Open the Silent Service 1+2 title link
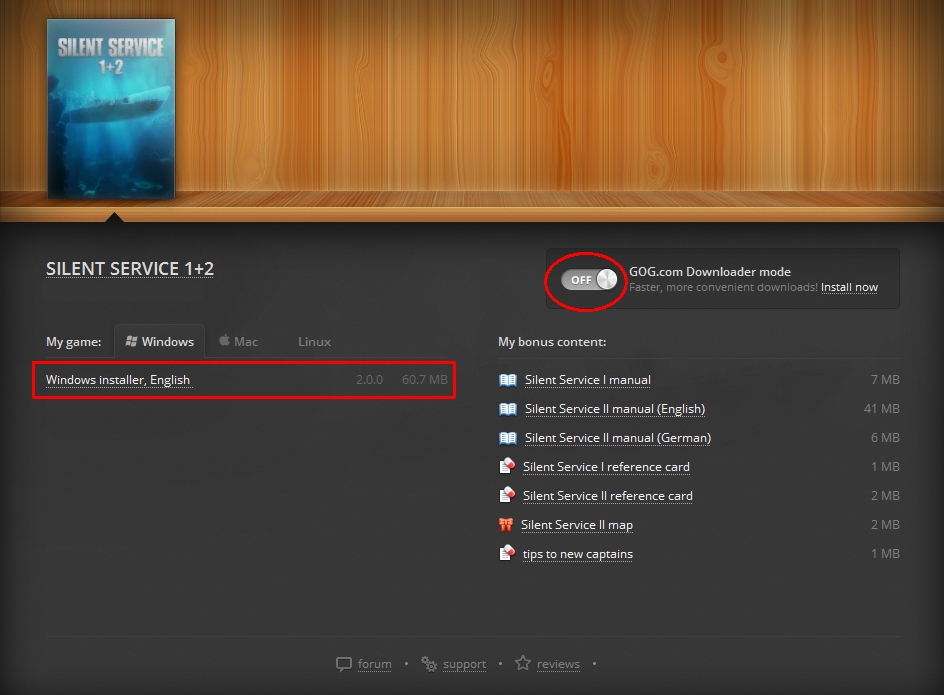The width and height of the screenshot is (944, 695). tap(130, 269)
